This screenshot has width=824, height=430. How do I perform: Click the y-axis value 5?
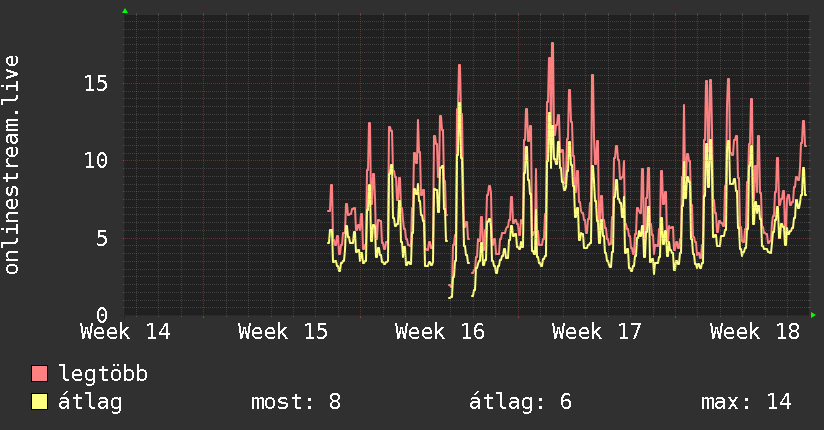(102, 238)
